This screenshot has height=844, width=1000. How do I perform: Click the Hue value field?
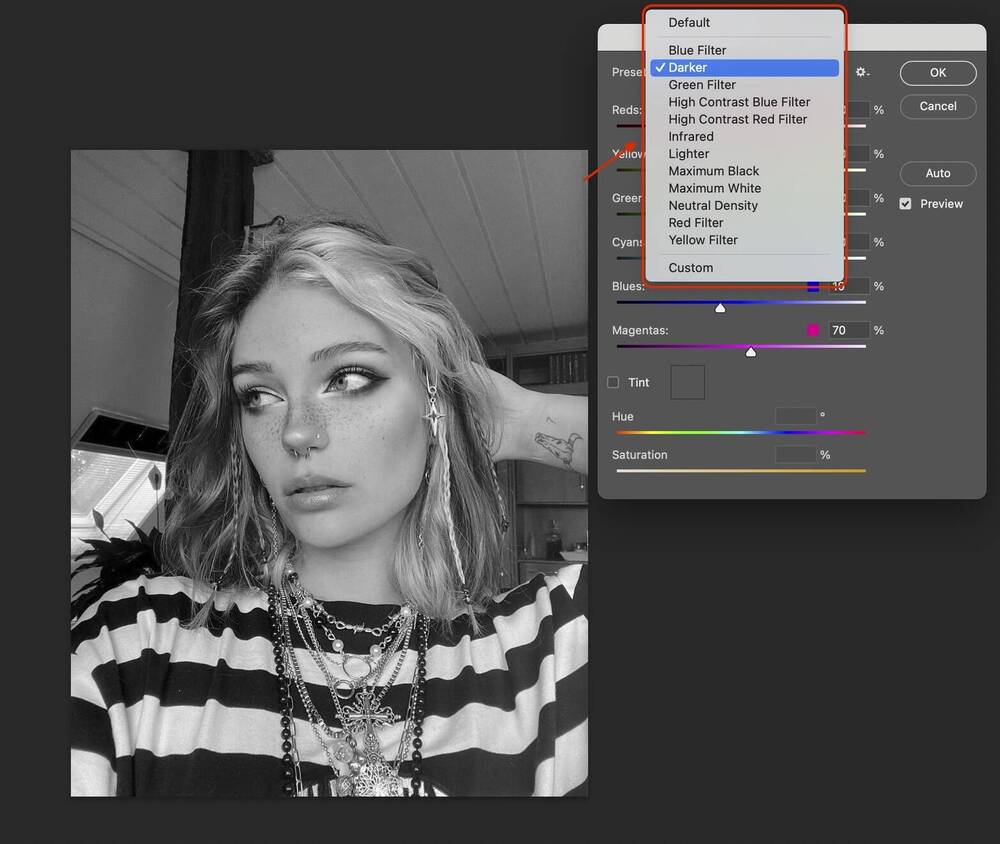(x=796, y=416)
